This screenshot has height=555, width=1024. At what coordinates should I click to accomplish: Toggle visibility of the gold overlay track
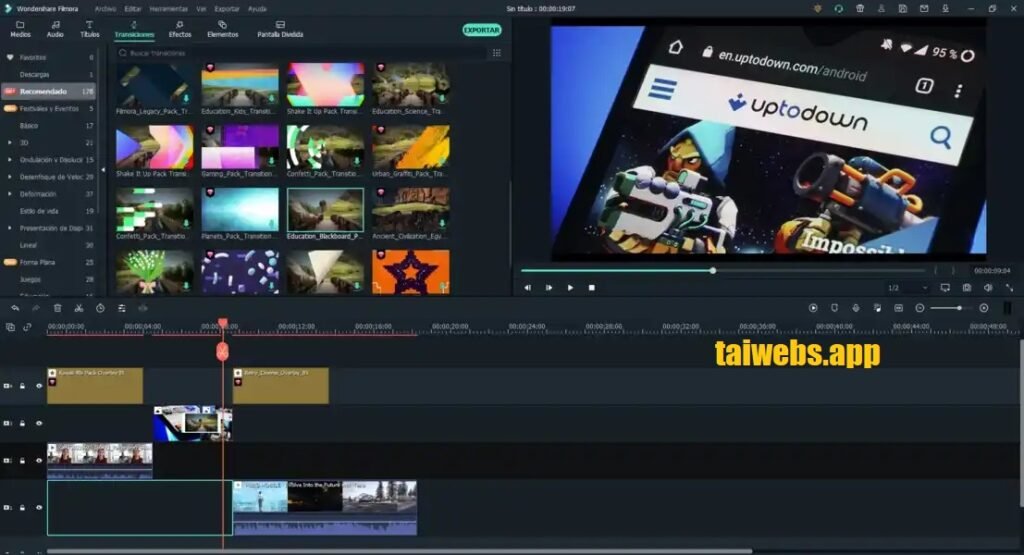pyautogui.click(x=39, y=386)
